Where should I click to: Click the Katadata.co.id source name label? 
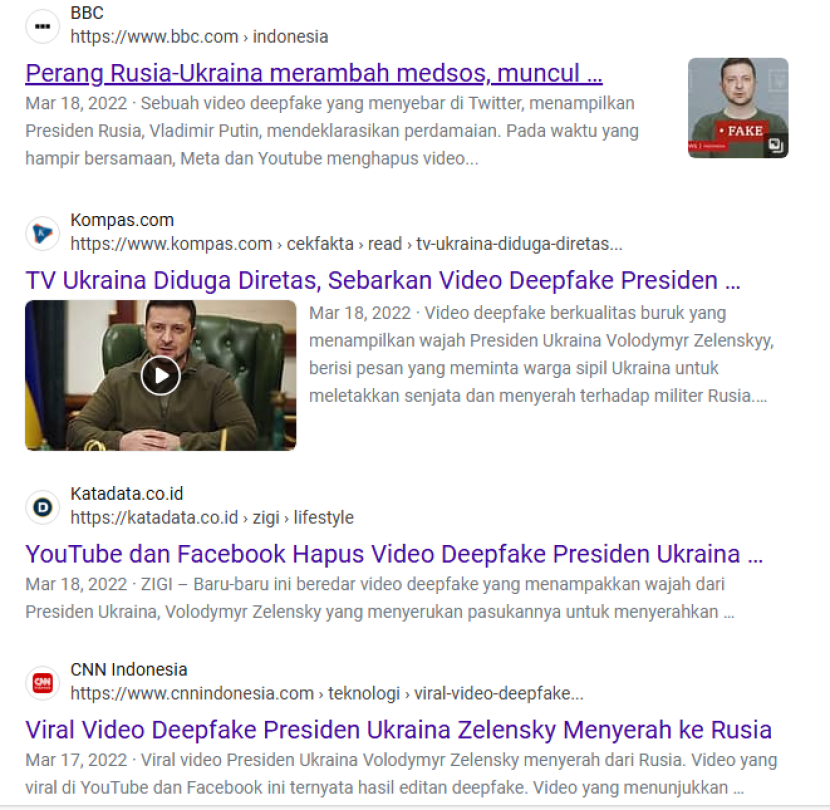point(127,493)
